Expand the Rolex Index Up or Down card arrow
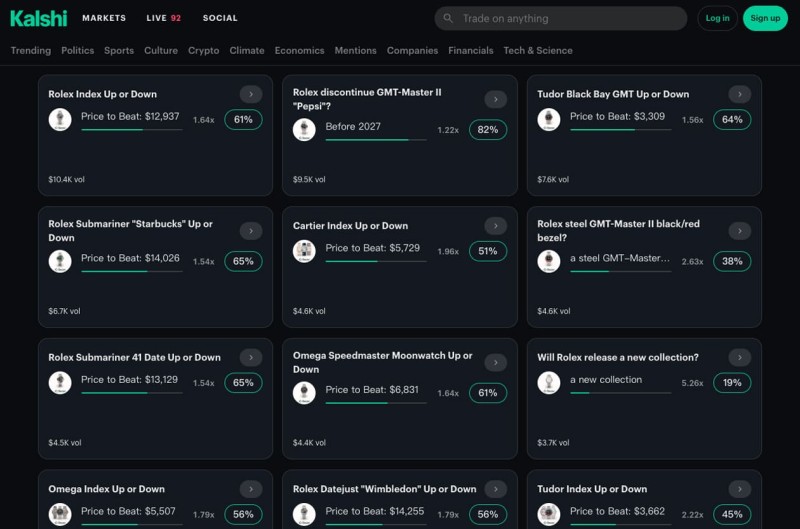 tap(251, 94)
